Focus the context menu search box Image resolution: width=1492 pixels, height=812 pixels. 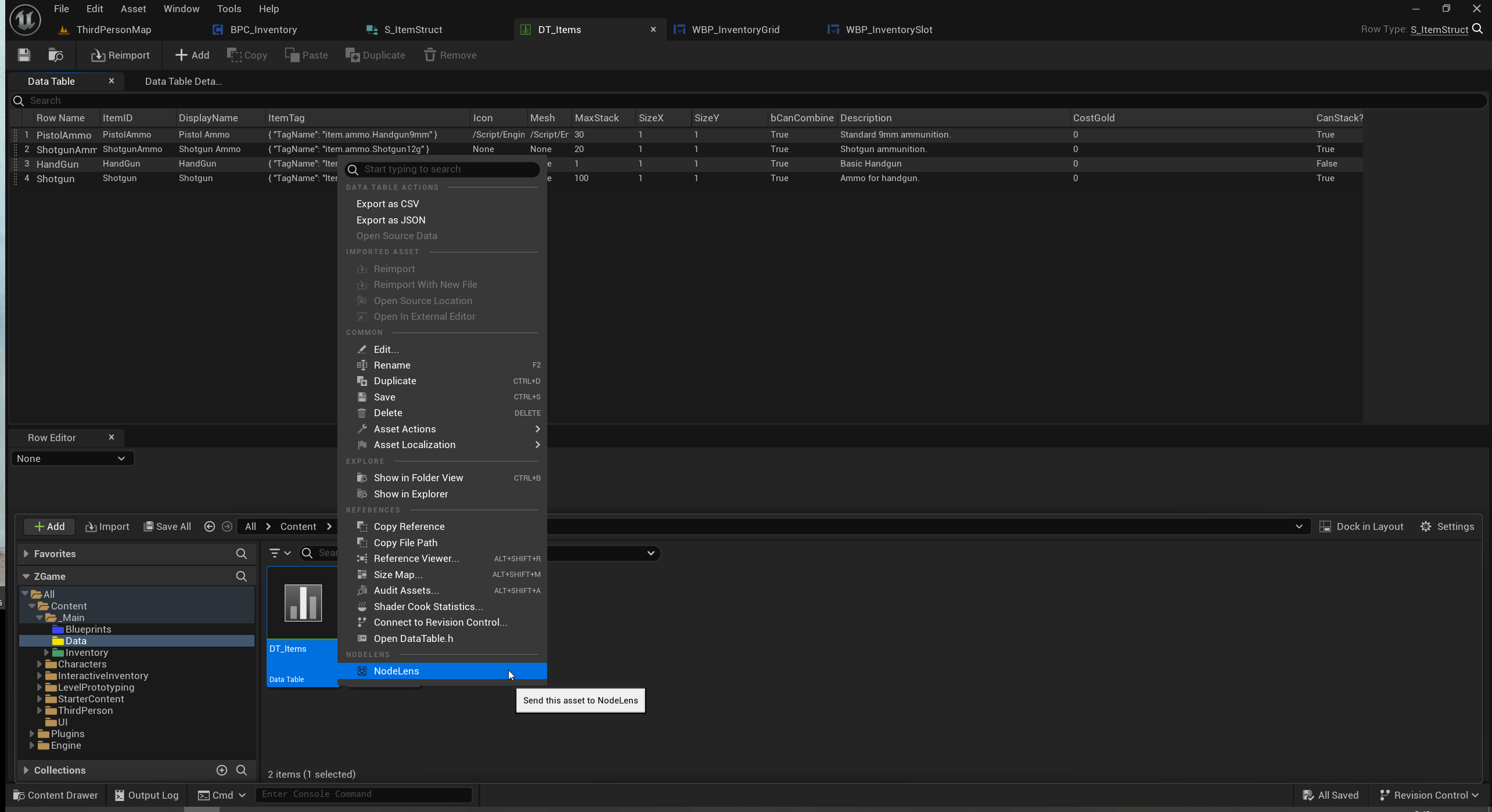pos(443,169)
